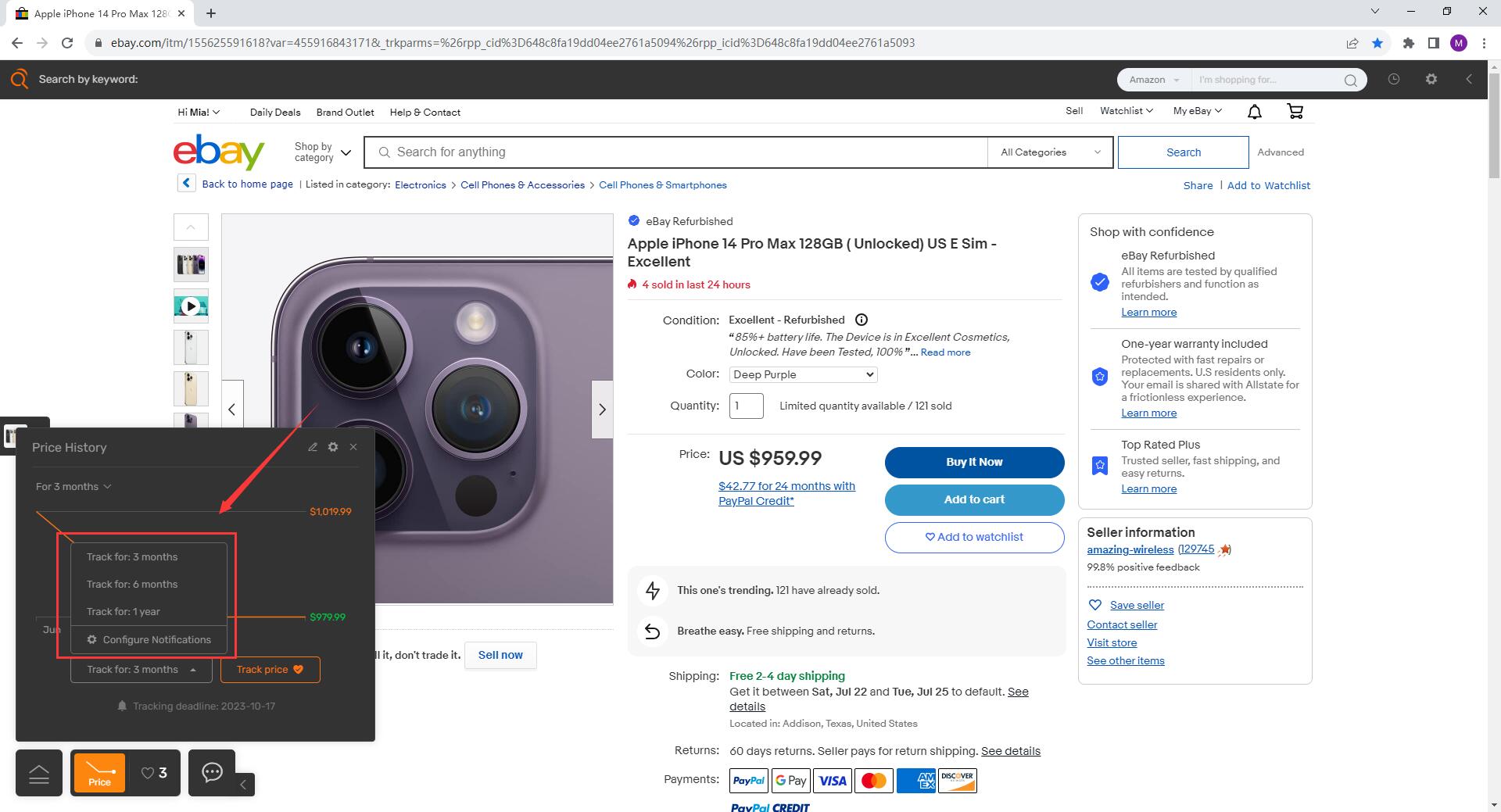
Task: Expand the Hi Mia account menu
Action: [199, 112]
